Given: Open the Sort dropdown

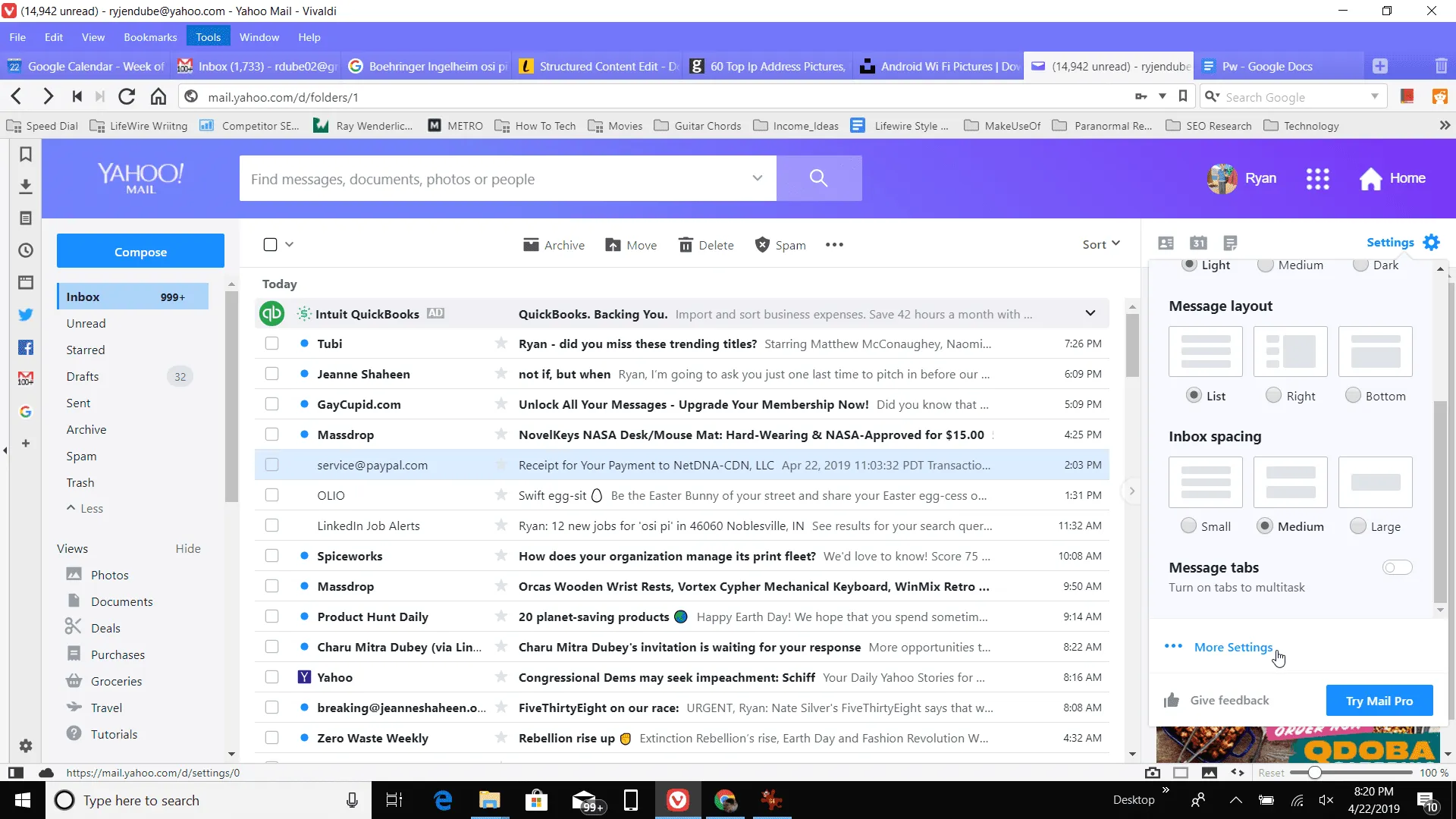Looking at the screenshot, I should coord(1101,244).
